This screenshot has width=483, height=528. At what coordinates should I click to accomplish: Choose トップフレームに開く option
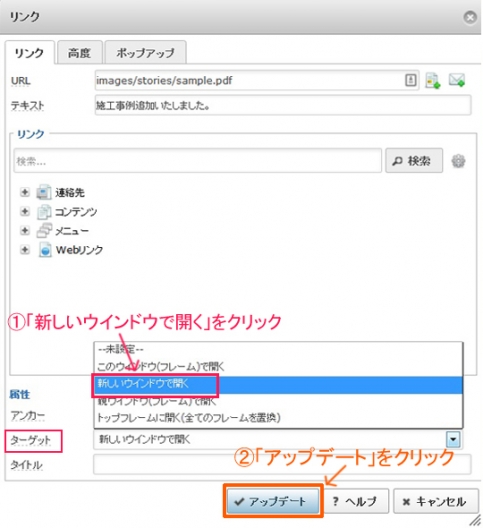[278, 418]
